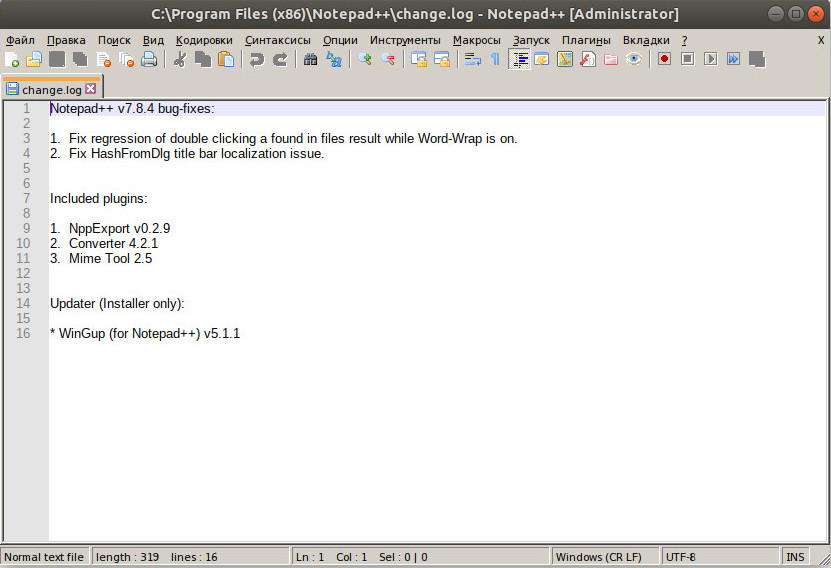Image resolution: width=831 pixels, height=568 pixels.
Task: Open the Макросы menu
Action: 476,40
